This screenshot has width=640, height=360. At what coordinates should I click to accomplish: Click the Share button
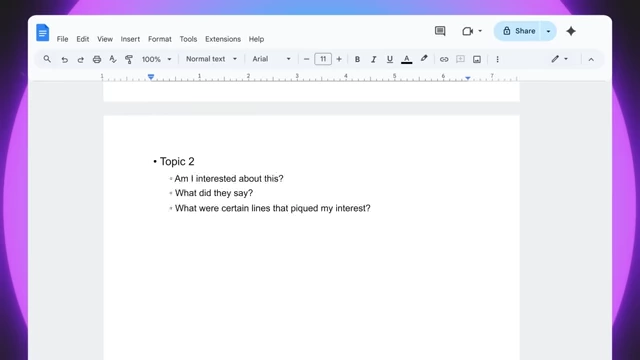click(x=518, y=31)
